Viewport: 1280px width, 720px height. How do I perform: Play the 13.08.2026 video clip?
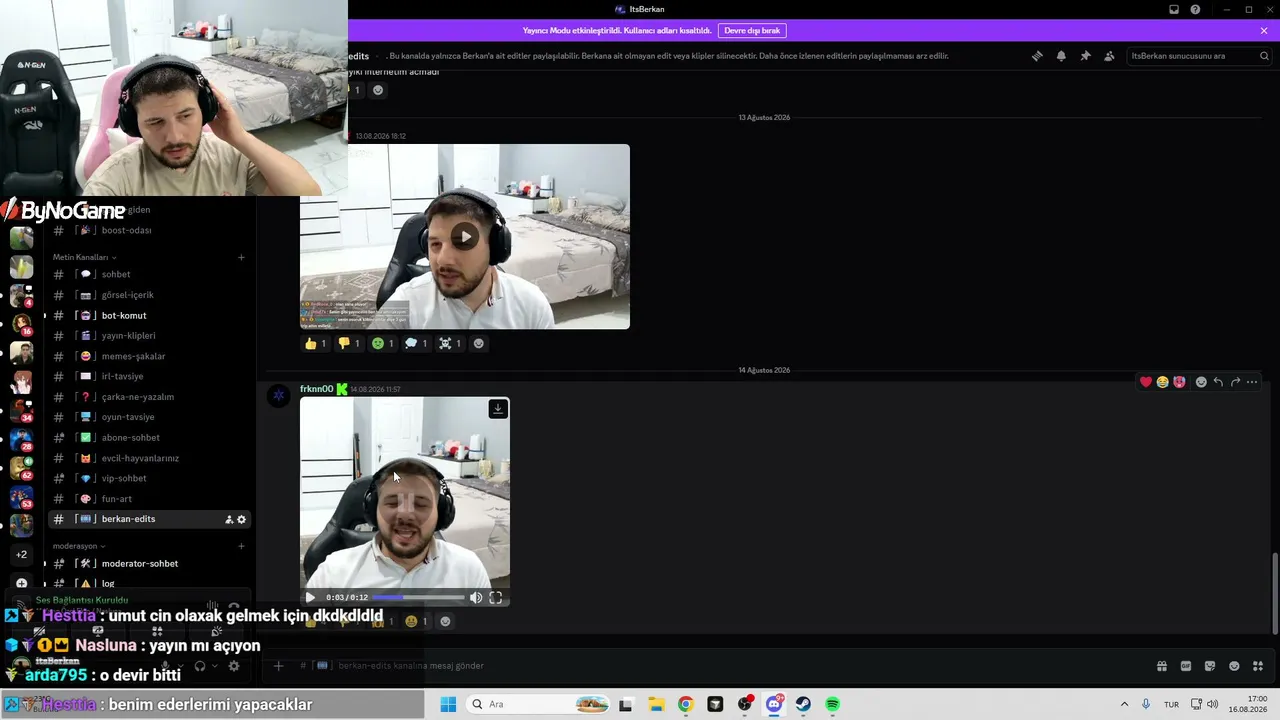pyautogui.click(x=465, y=237)
